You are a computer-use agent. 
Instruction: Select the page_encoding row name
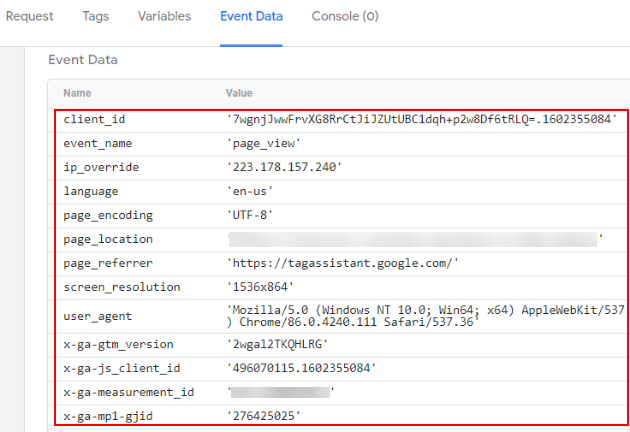[x=108, y=215]
